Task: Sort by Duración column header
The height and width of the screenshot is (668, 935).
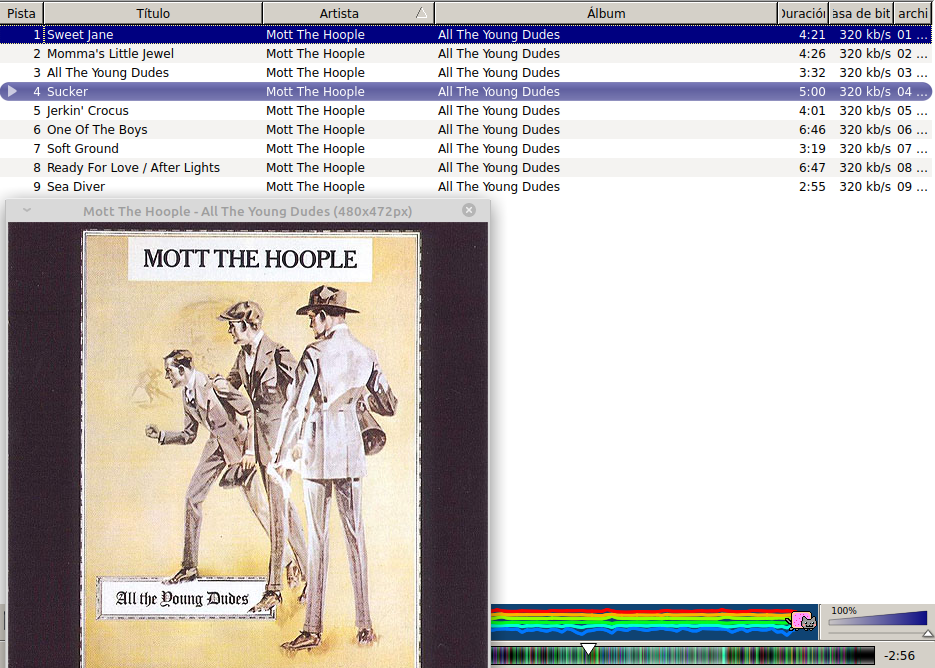Action: pyautogui.click(x=803, y=13)
